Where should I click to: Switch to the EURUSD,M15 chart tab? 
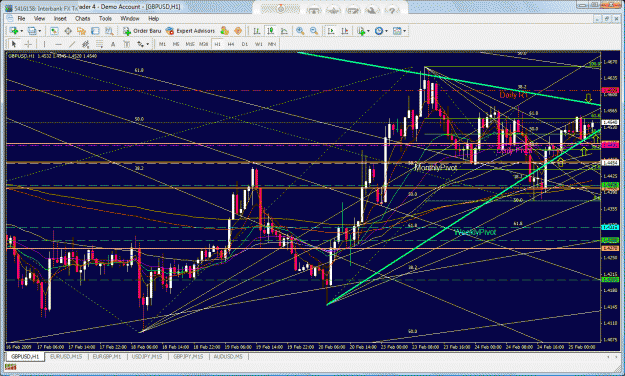point(66,356)
